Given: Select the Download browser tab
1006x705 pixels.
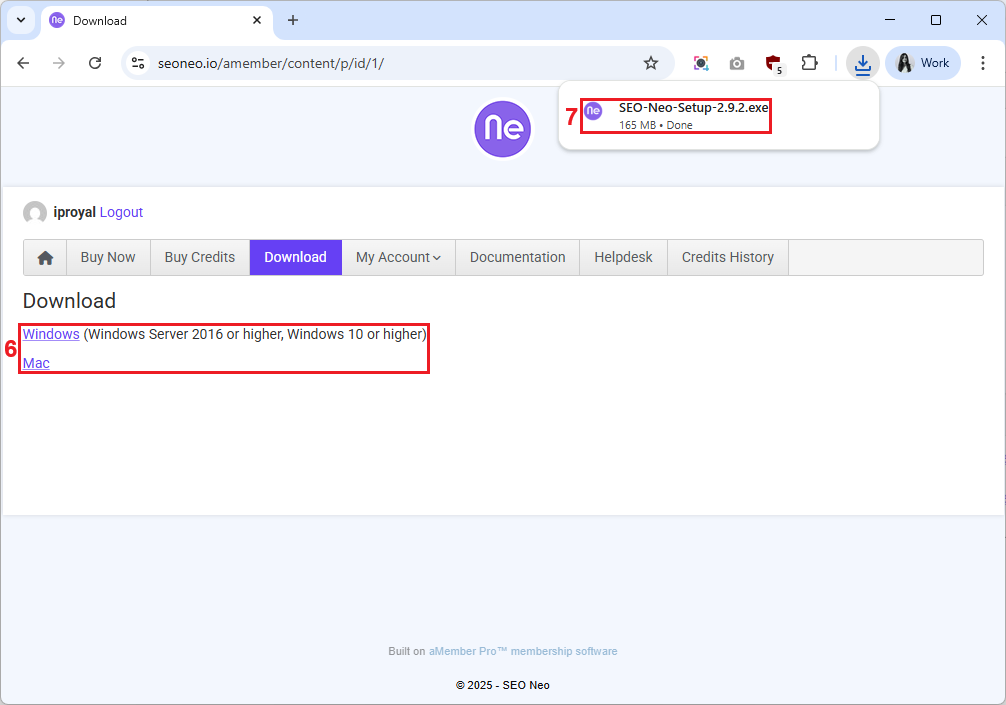Looking at the screenshot, I should [x=157, y=21].
